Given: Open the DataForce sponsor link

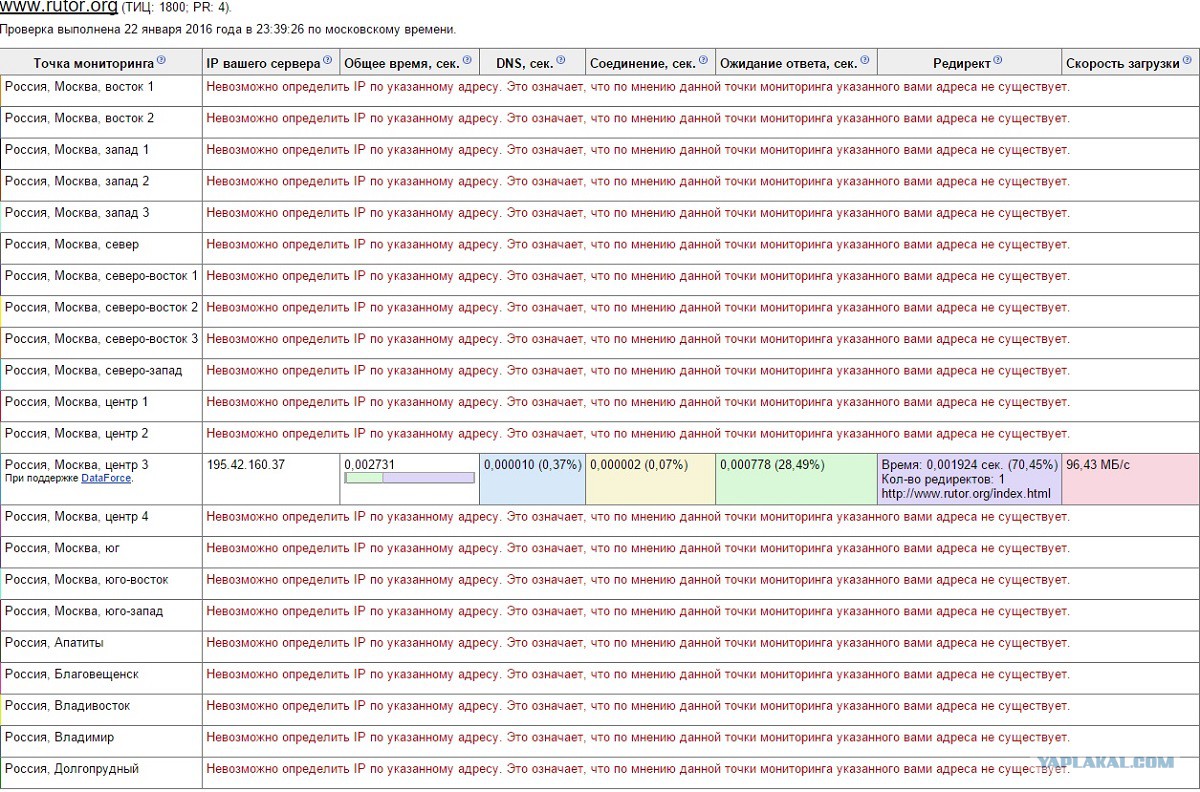Looking at the screenshot, I should pos(106,479).
